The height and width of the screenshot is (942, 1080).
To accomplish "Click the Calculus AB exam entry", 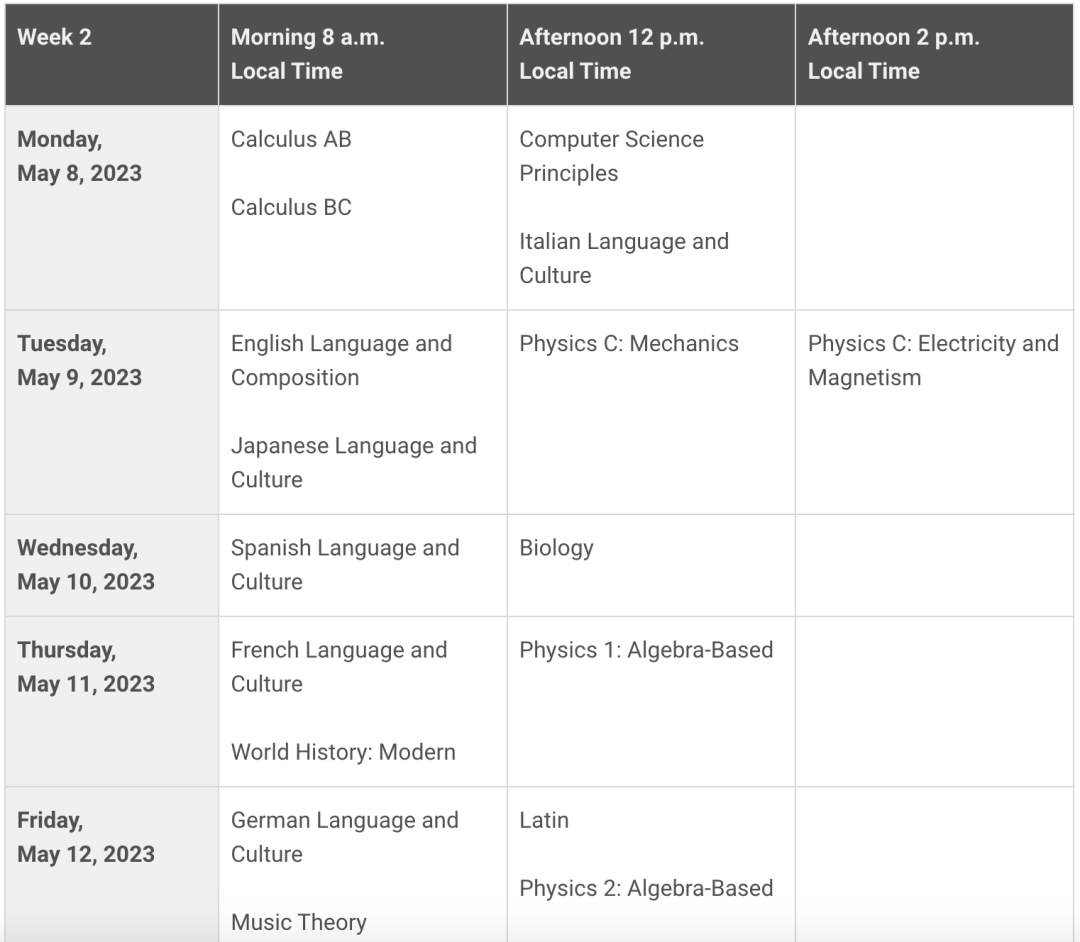I will click(x=291, y=139).
